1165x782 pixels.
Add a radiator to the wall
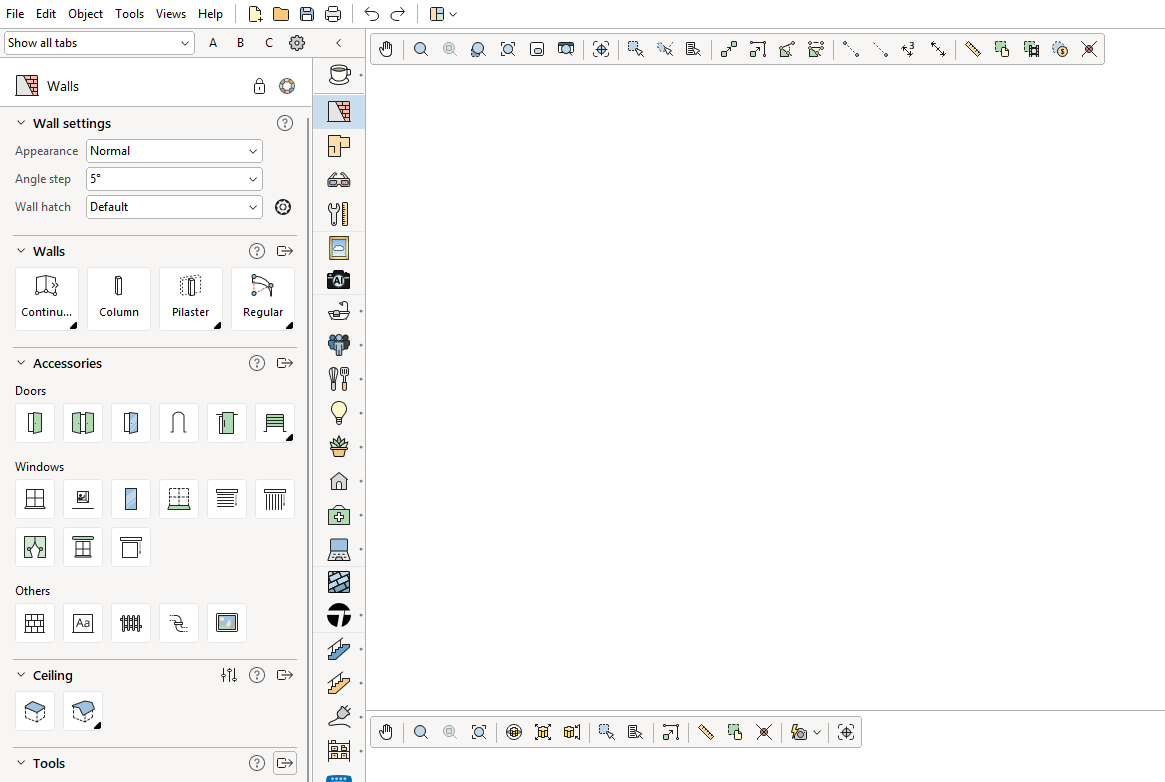pos(131,622)
